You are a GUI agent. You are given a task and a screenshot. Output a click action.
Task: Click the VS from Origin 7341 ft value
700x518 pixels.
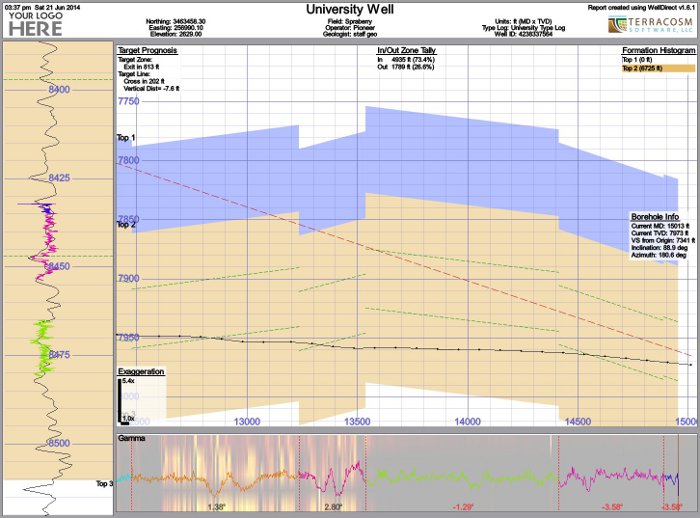point(662,240)
